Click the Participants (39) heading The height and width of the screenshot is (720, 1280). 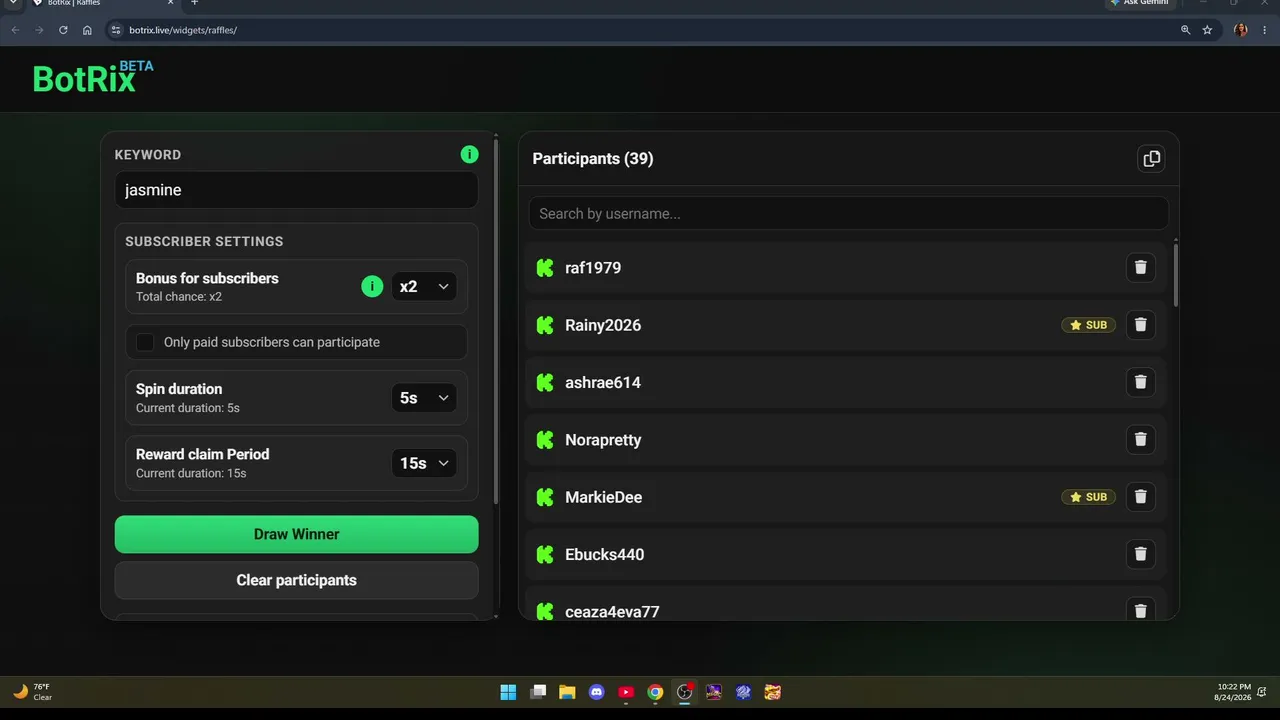[x=593, y=158]
